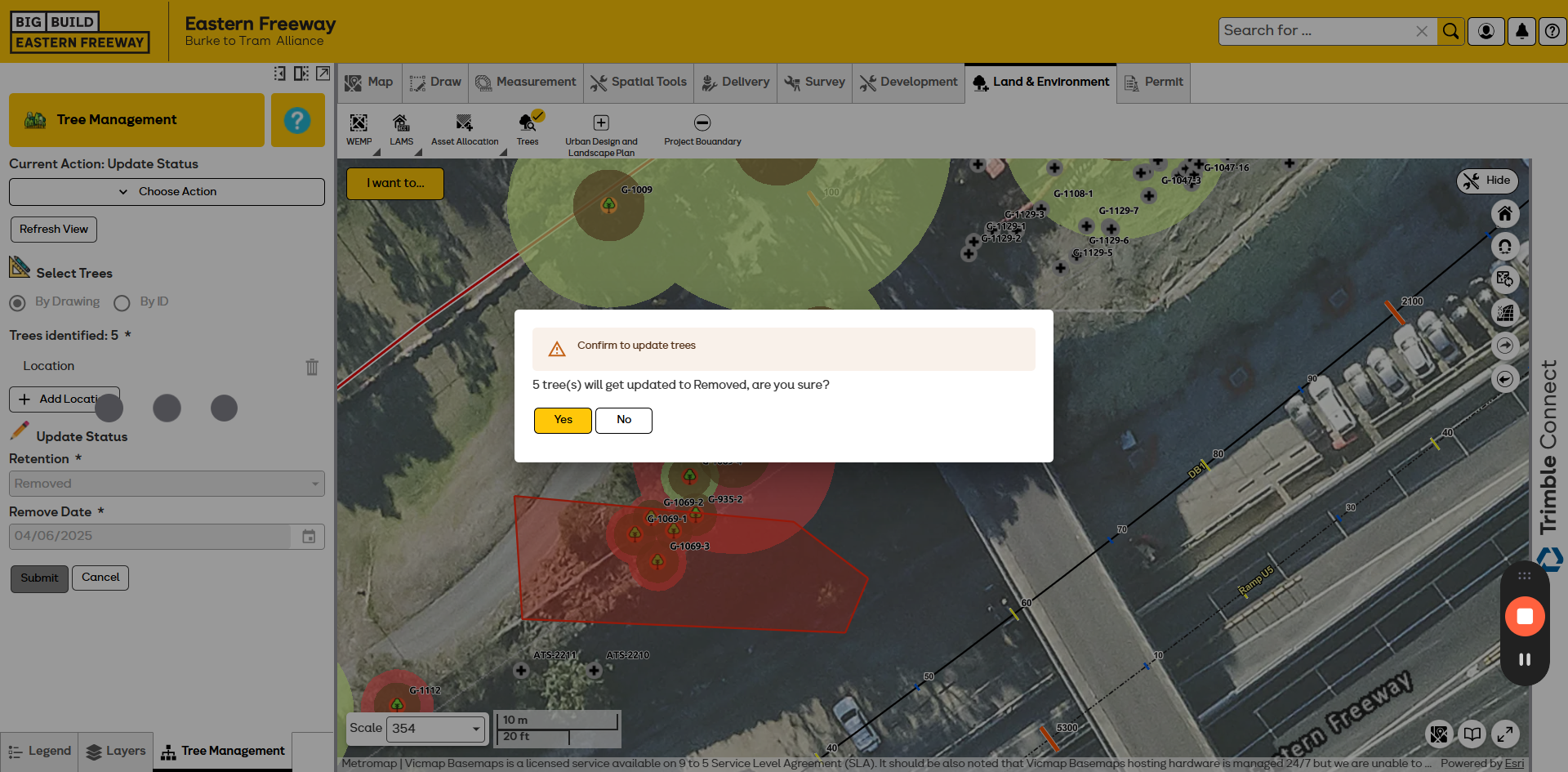Click the Trimble Connect side tab
The width and height of the screenshot is (1568, 772).
point(1549,466)
